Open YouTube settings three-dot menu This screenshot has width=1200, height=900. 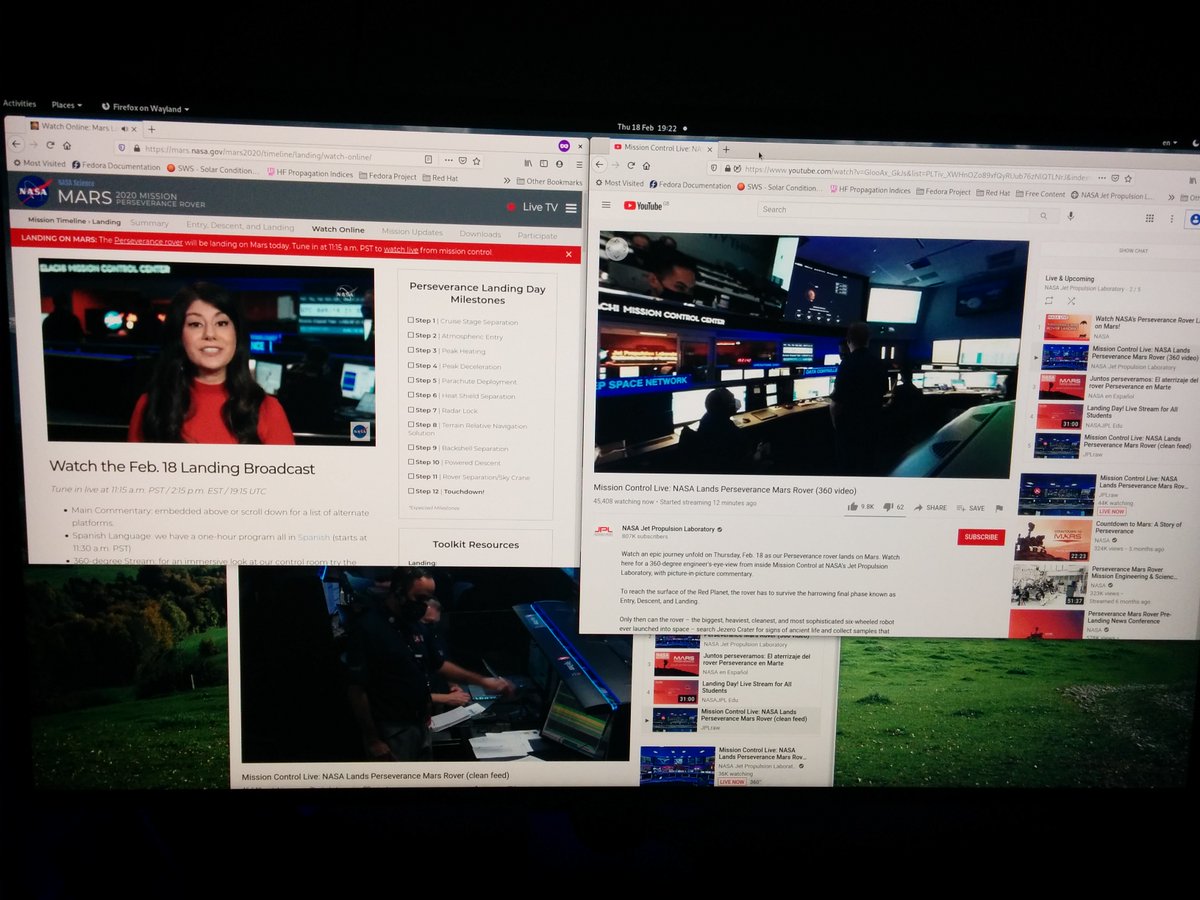[1172, 219]
